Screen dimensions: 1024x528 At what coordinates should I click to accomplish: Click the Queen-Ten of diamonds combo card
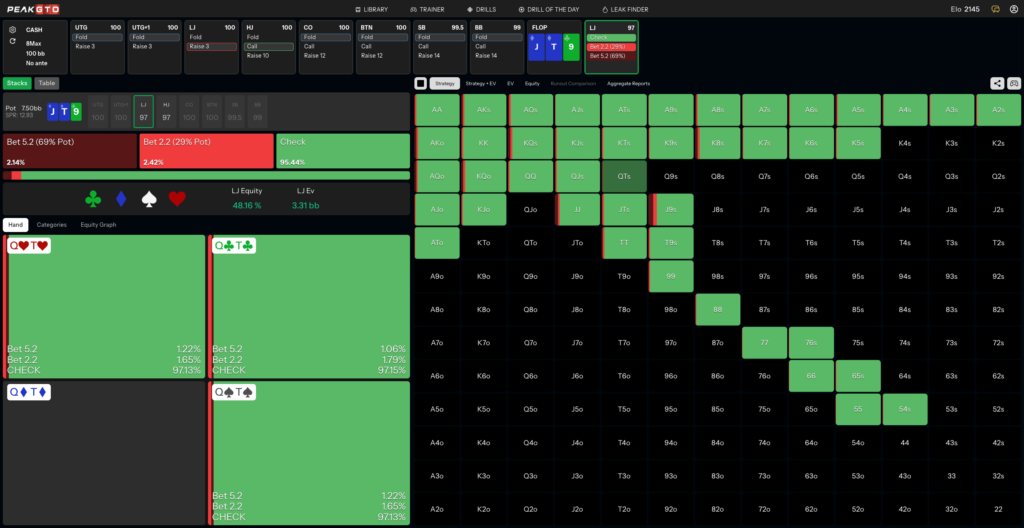tap(104, 453)
